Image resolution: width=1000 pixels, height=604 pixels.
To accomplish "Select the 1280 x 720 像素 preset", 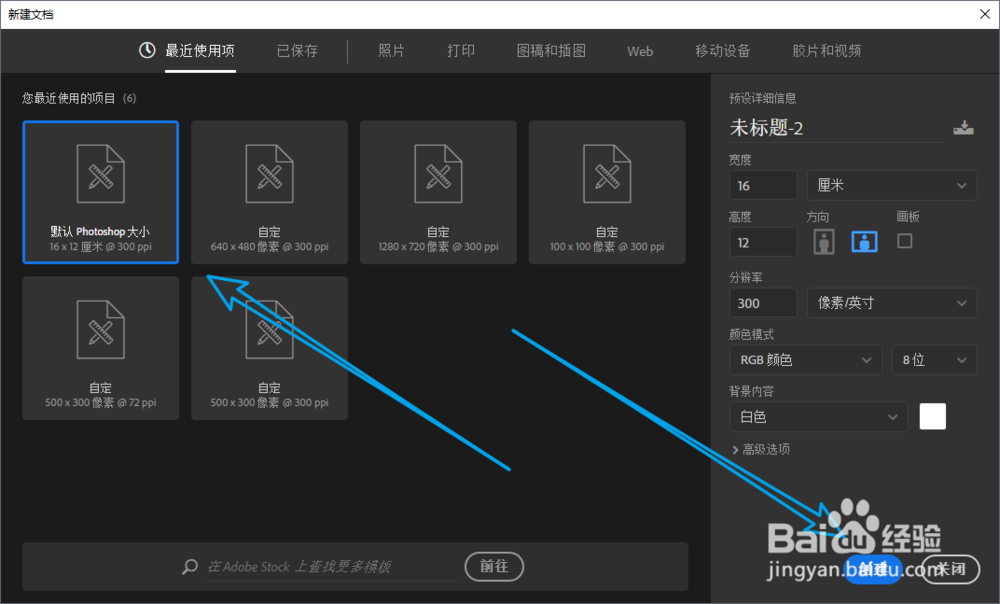I will tap(438, 192).
